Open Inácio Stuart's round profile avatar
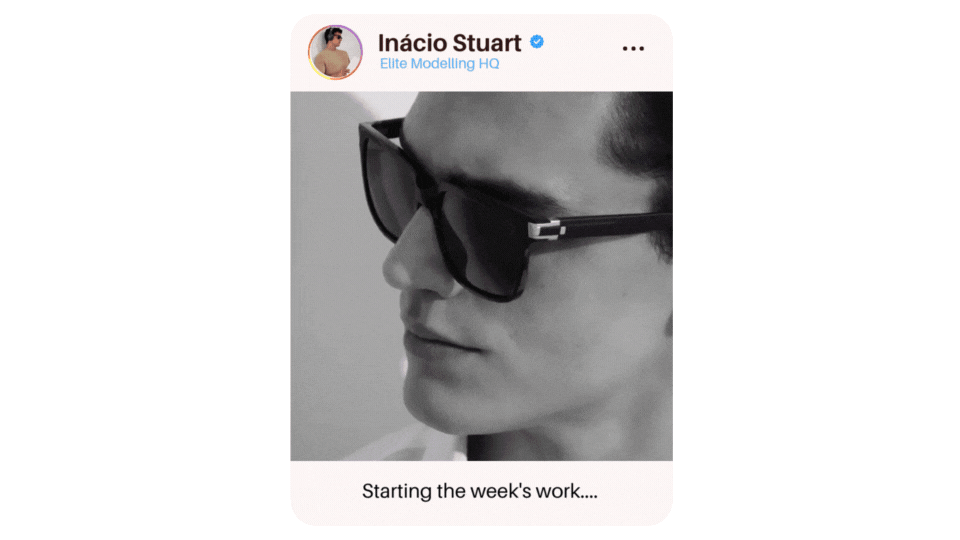The image size is (960, 540). tap(335, 53)
